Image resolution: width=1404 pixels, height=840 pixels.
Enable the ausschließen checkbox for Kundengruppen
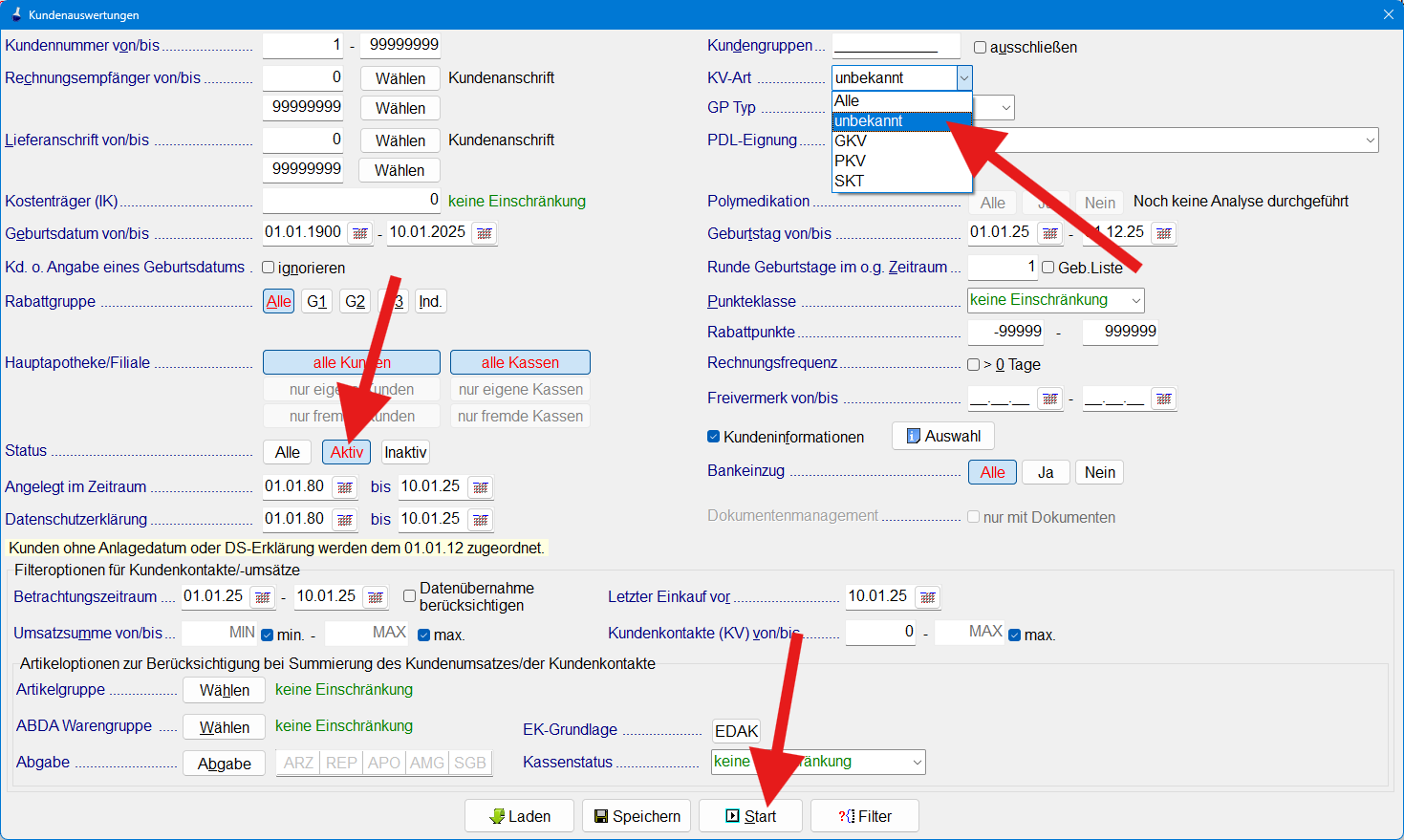(980, 48)
